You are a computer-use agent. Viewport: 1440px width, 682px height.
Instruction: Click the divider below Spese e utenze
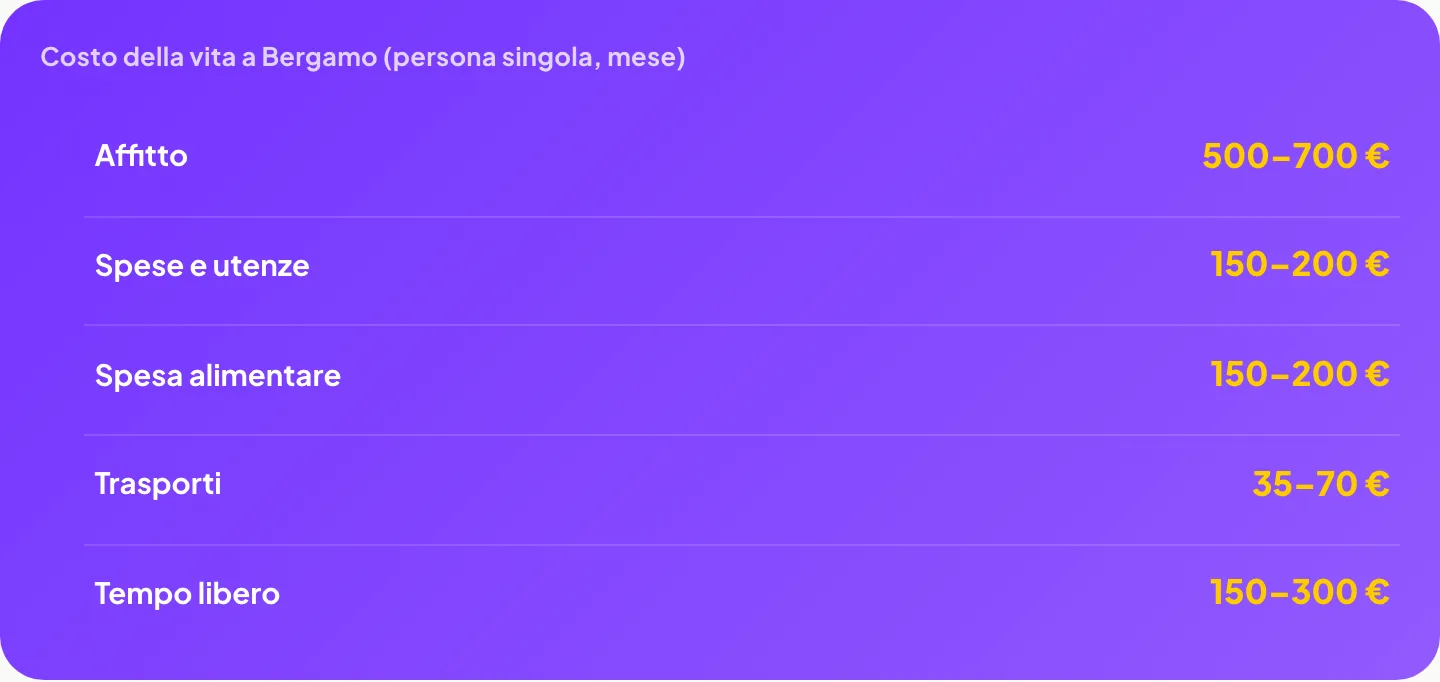742,325
